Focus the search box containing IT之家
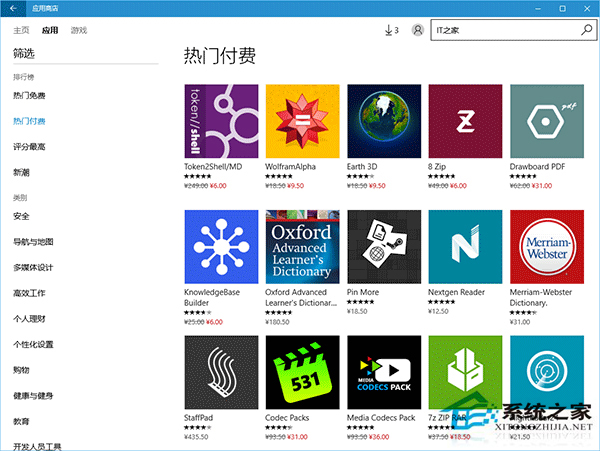The width and height of the screenshot is (600, 451). pos(513,30)
